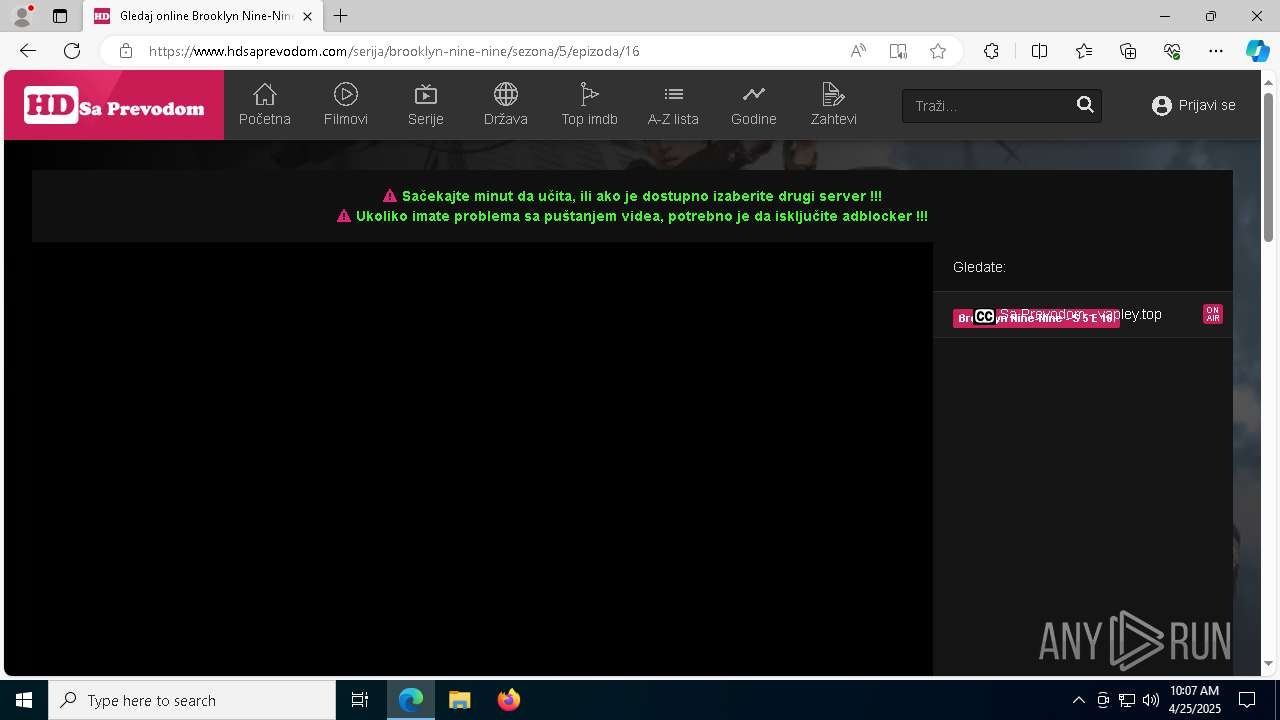Refresh the page
Screen dimensions: 1280x720
coord(72,51)
